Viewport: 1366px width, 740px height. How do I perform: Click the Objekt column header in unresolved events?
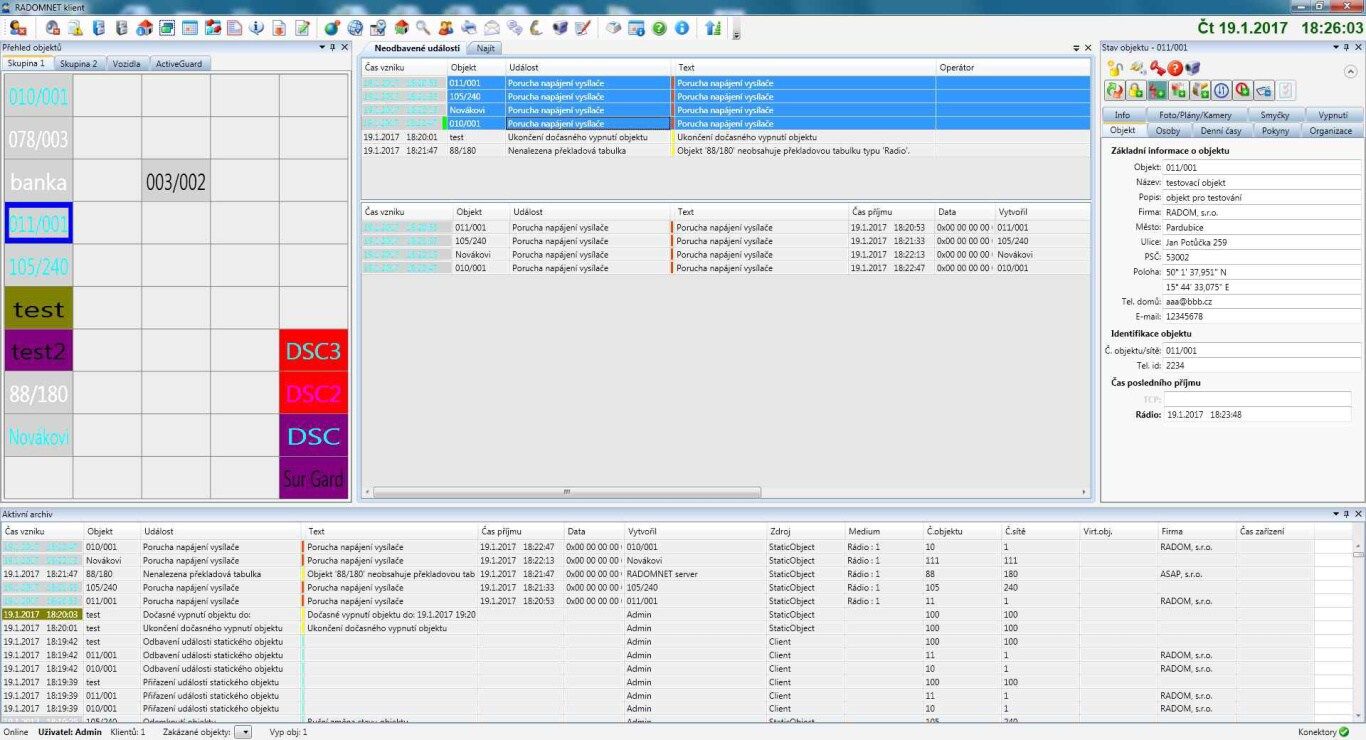tap(463, 68)
